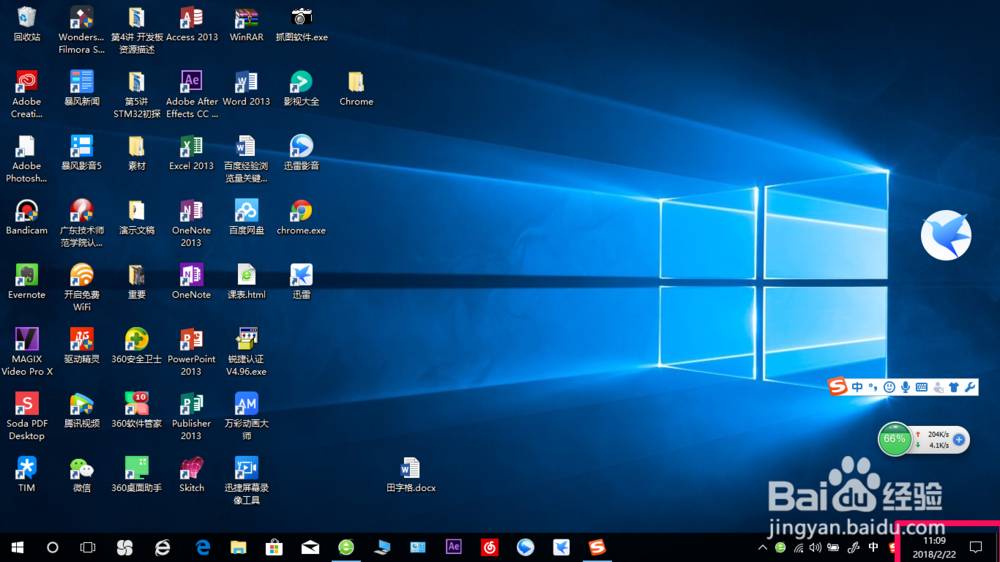Select the MAGIX Video Pro X shortcut
Screen dimensions: 1000x562
27,352
